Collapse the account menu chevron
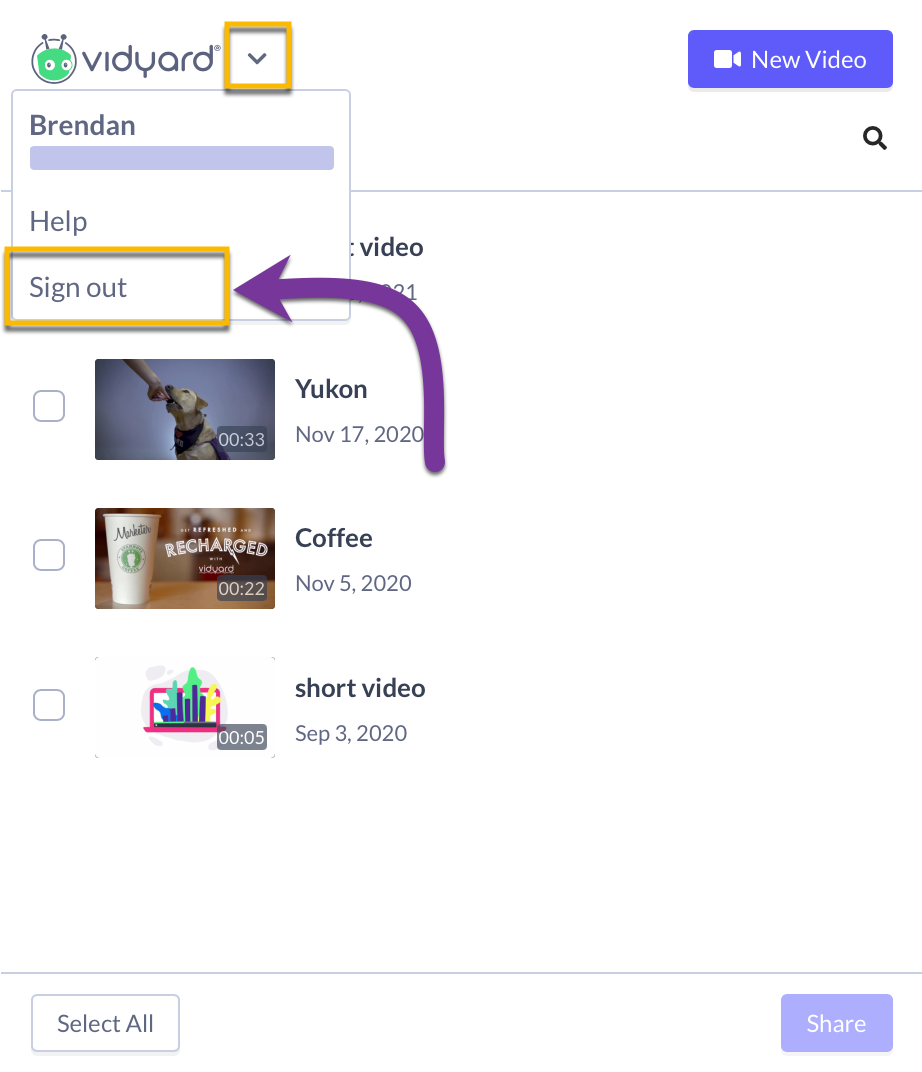Image resolution: width=922 pixels, height=1072 pixels. tap(257, 58)
